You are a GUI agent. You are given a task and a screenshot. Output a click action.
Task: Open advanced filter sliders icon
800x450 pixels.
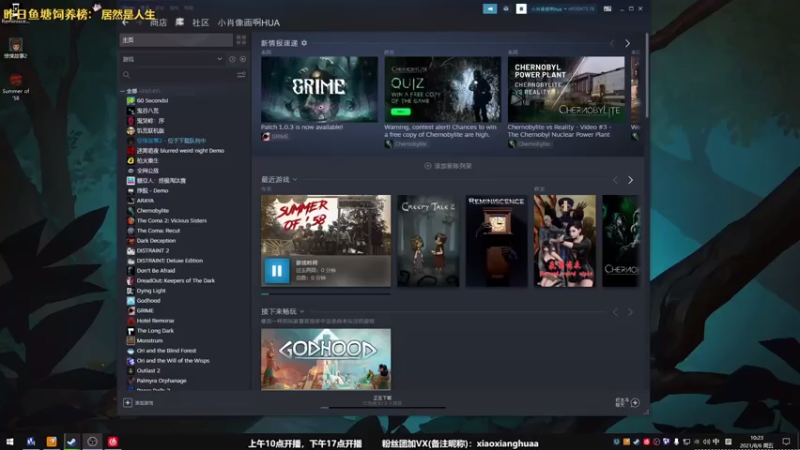pyautogui.click(x=241, y=75)
